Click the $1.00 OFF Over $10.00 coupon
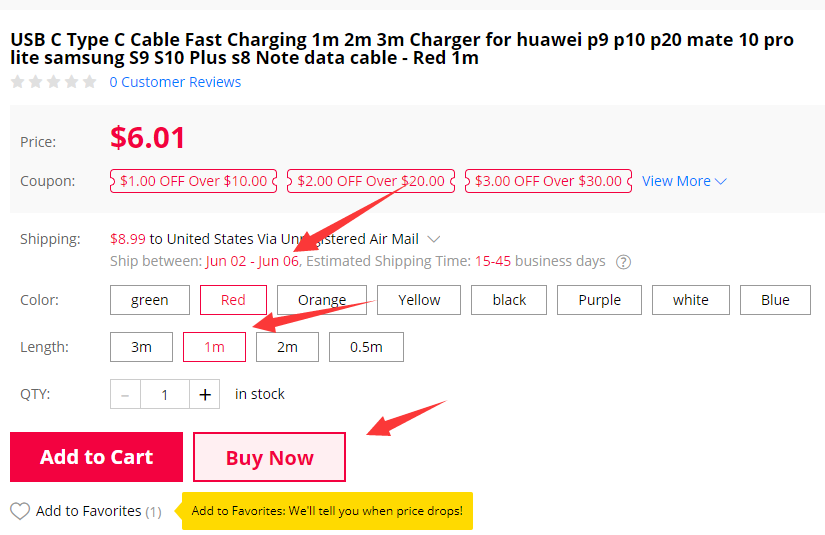The image size is (825, 535). [193, 181]
